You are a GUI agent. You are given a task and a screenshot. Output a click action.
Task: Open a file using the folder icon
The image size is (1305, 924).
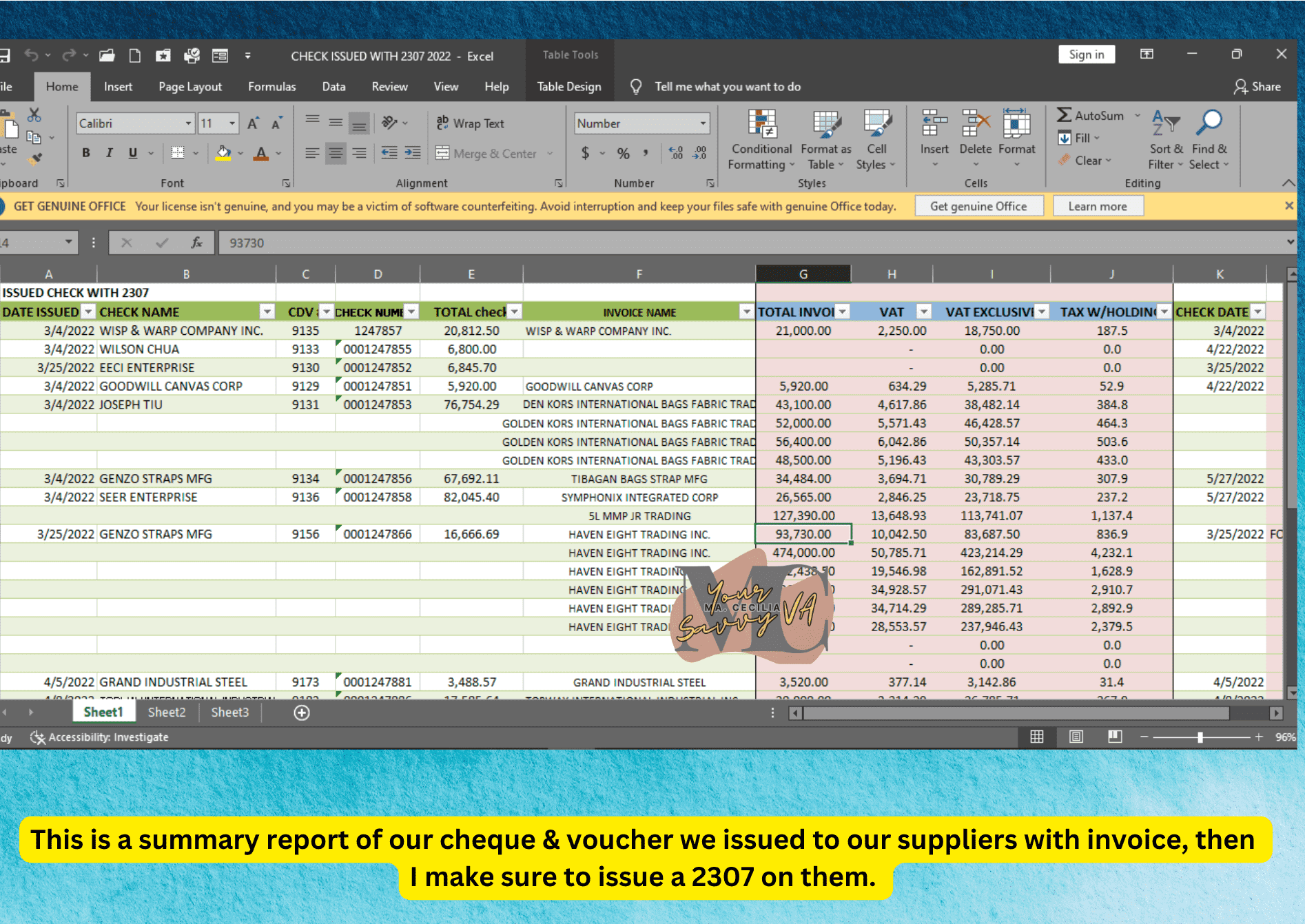(x=107, y=56)
